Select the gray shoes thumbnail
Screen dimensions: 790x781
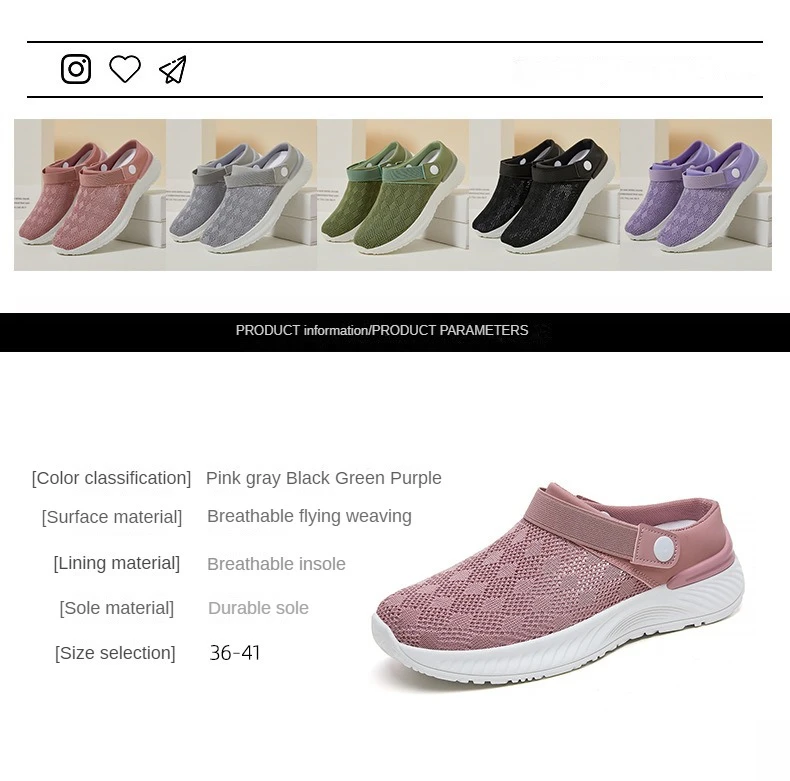(x=242, y=195)
